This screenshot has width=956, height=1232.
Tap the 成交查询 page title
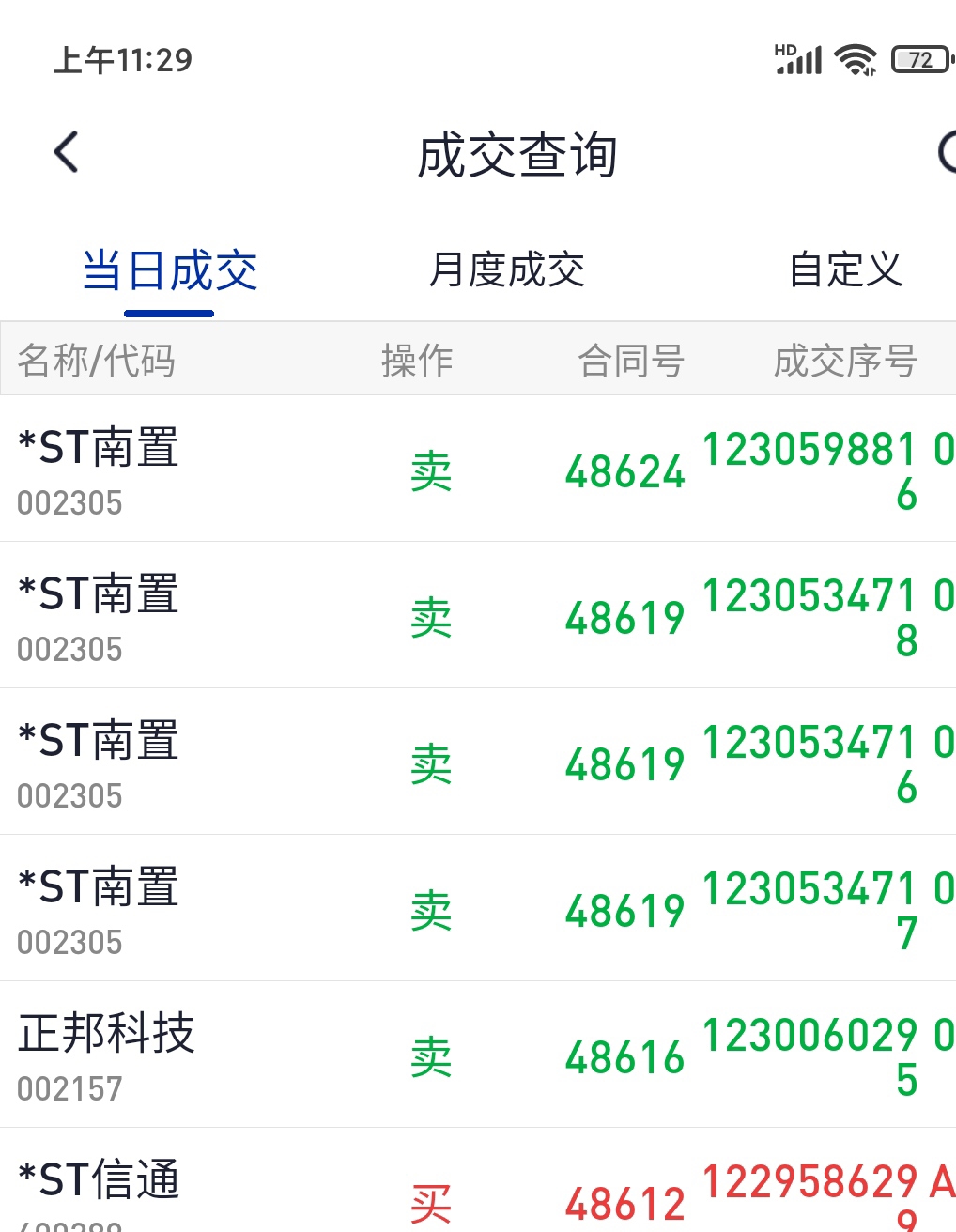[517, 155]
